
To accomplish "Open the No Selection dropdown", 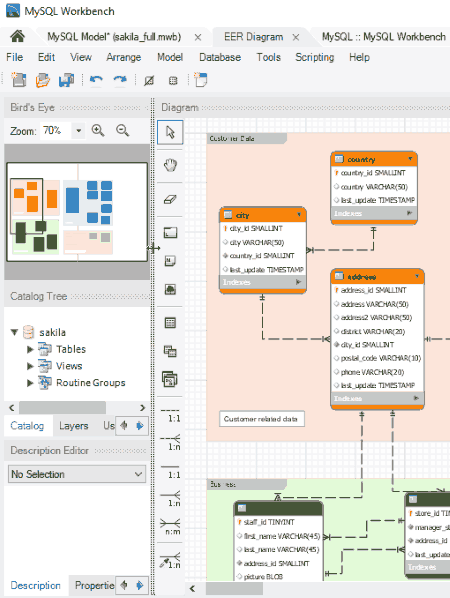I will [x=77, y=474].
